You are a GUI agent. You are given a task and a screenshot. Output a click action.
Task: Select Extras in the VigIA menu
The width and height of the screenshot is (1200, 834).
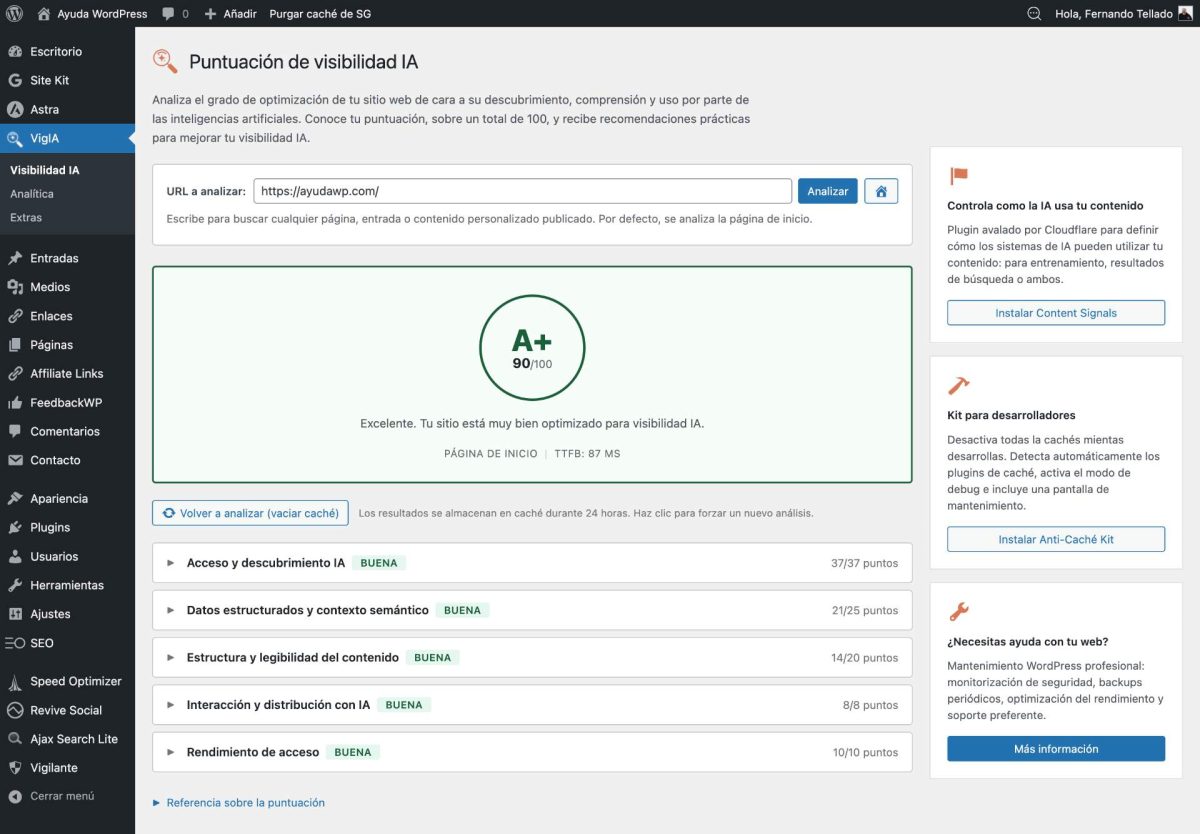tap(28, 217)
